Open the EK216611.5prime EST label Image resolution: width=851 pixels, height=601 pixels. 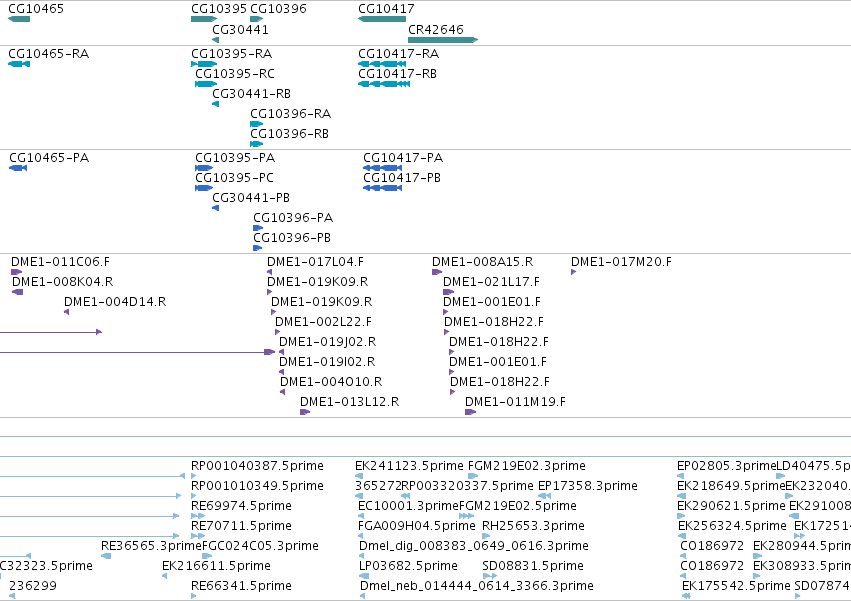[217, 567]
